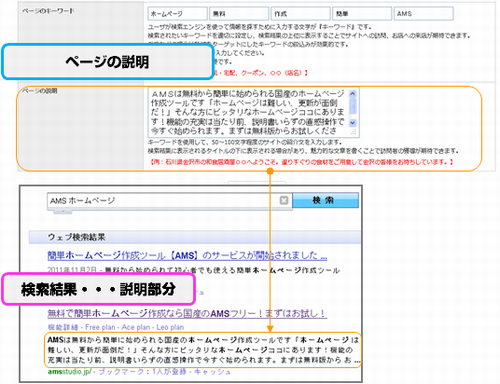Open the Leo plan sub-link
The width and height of the screenshot is (500, 384).
click(x=170, y=327)
